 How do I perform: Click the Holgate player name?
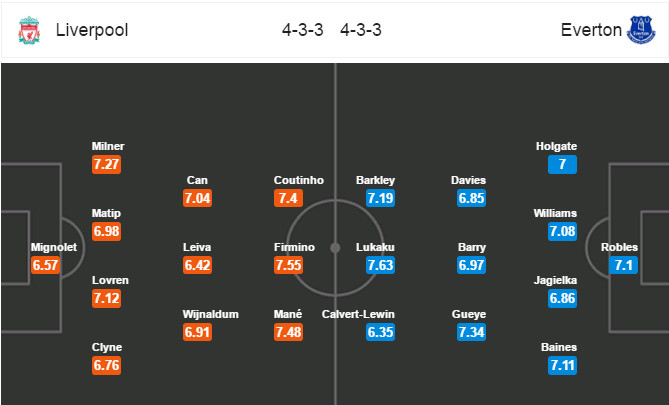(557, 146)
